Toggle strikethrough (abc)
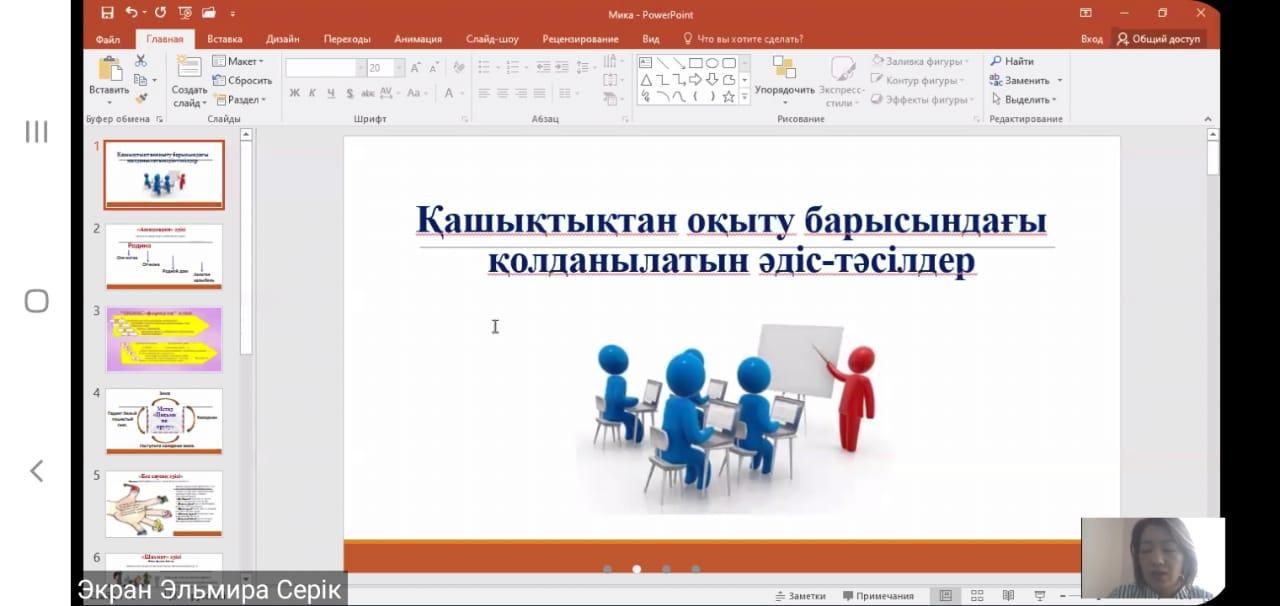 pos(367,93)
